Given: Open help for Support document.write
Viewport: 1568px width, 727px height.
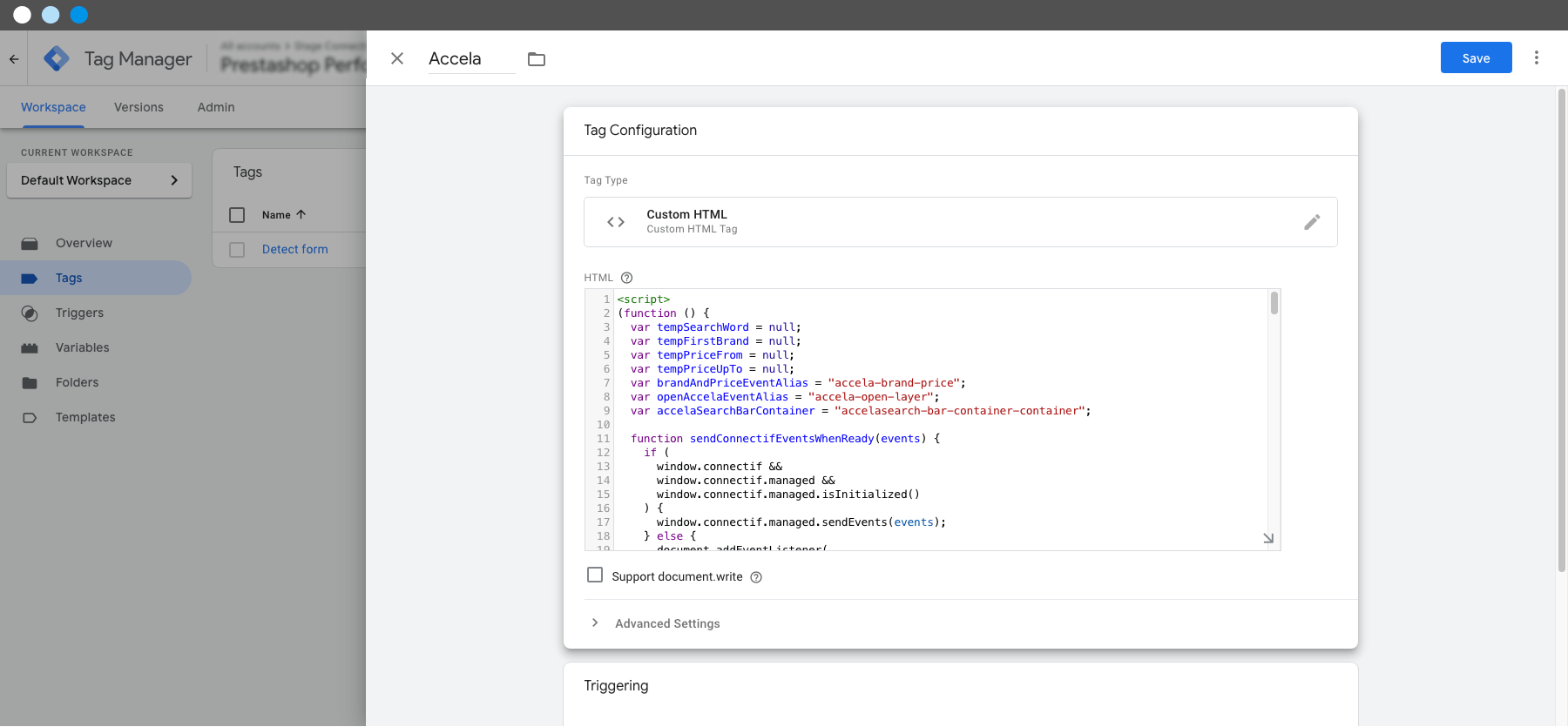Looking at the screenshot, I should point(756,577).
